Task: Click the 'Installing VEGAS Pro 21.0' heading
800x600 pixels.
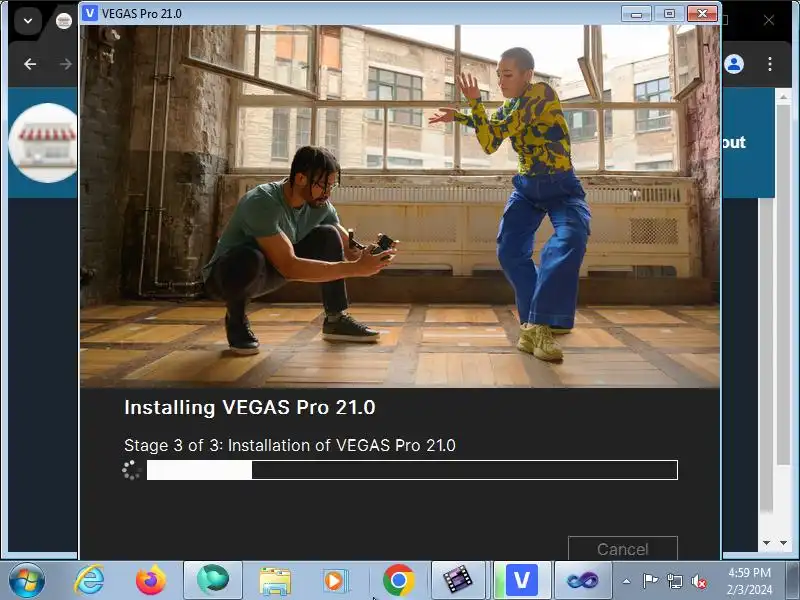Action: [x=249, y=407]
